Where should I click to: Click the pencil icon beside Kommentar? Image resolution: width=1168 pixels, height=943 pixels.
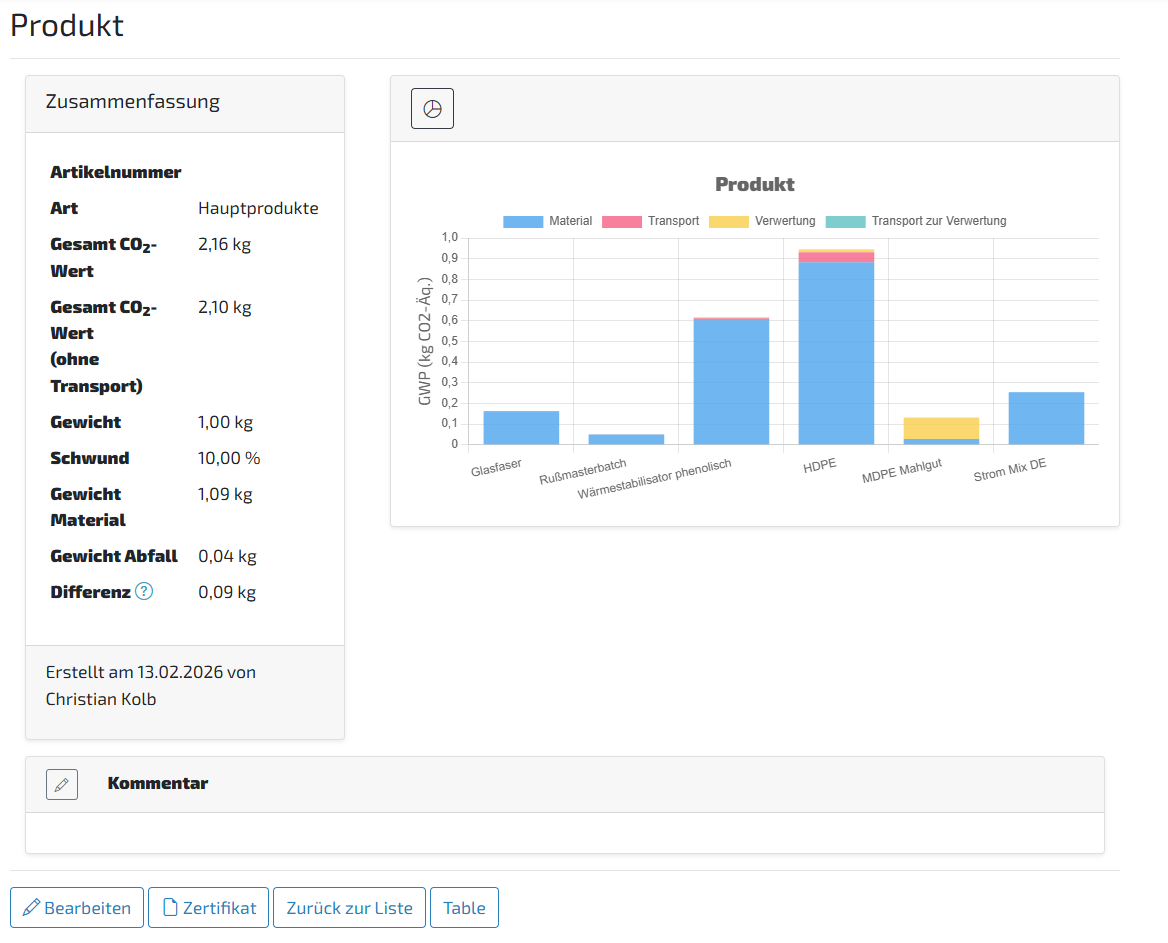62,784
